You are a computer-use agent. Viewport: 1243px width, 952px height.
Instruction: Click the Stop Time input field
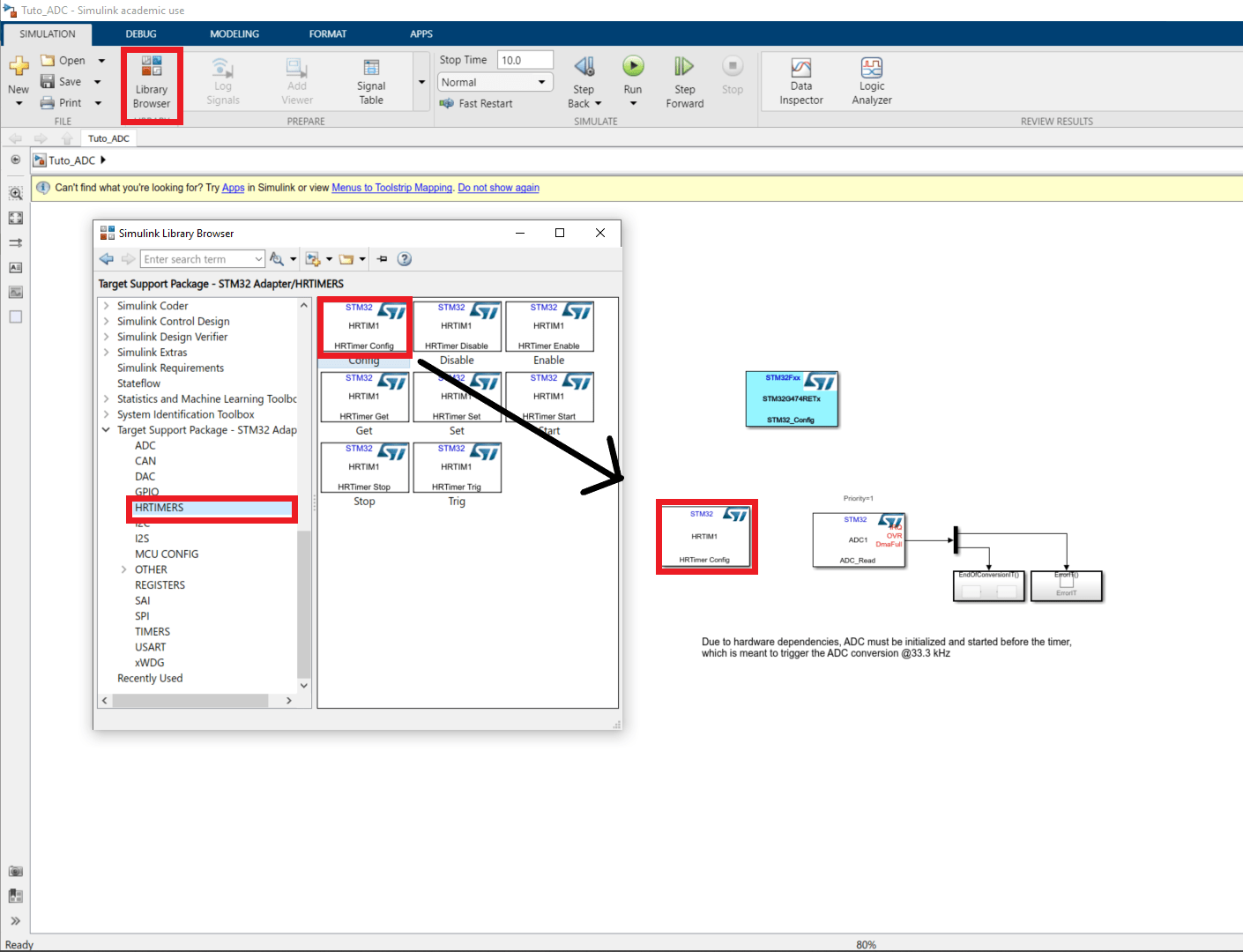coord(525,60)
